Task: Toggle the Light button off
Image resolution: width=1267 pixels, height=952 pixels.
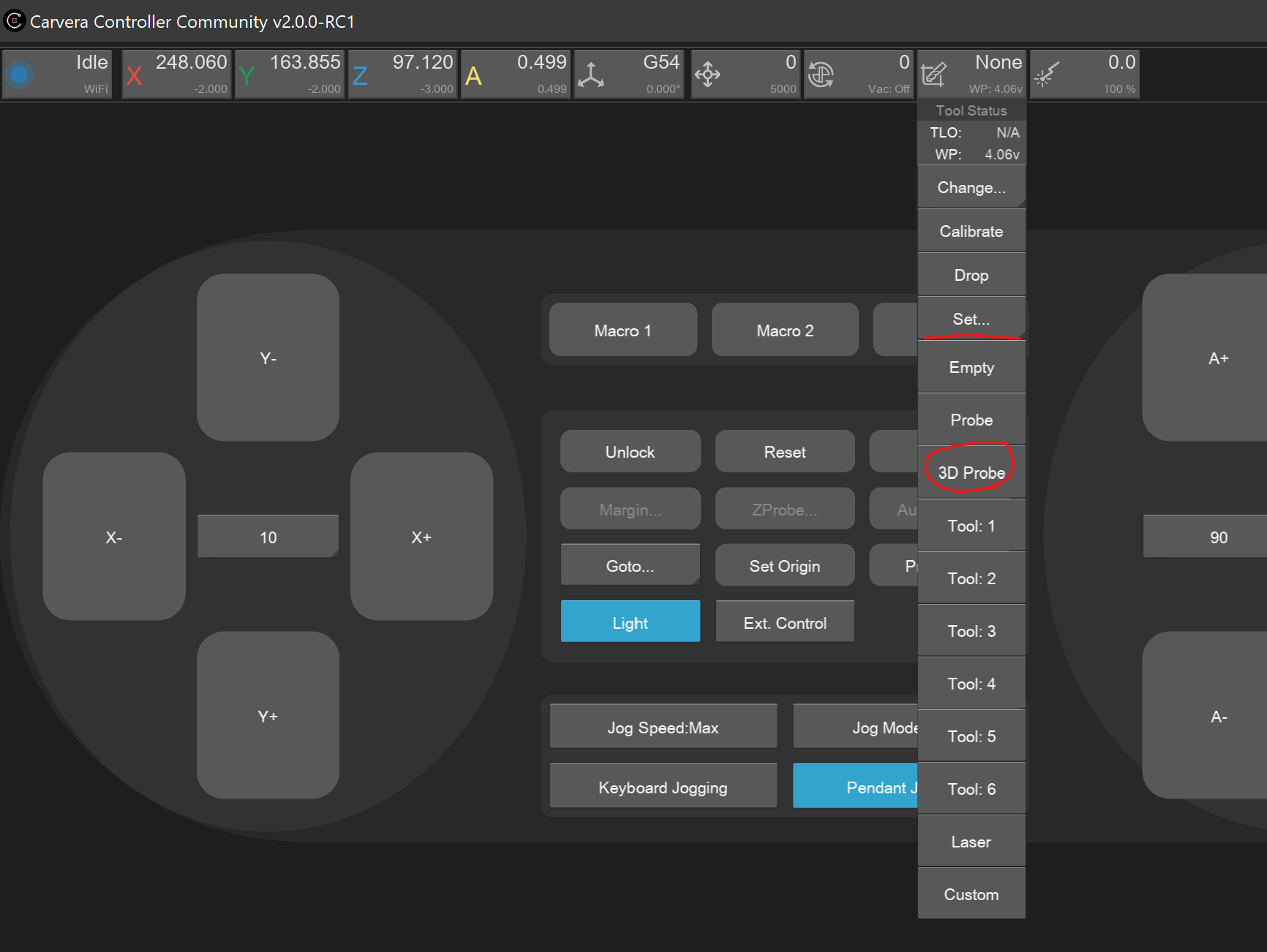Action: 630,622
